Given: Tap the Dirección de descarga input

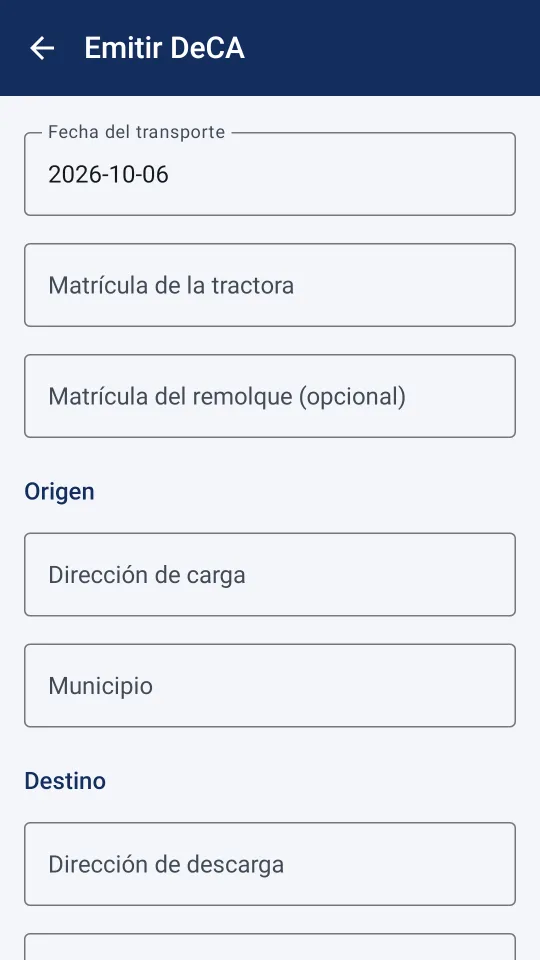Looking at the screenshot, I should (270, 864).
